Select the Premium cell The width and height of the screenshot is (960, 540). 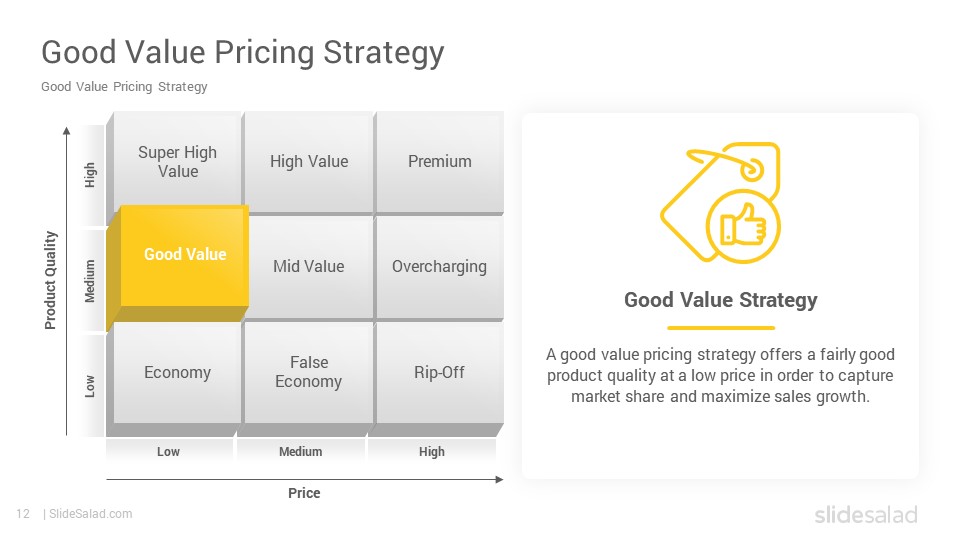(x=440, y=162)
